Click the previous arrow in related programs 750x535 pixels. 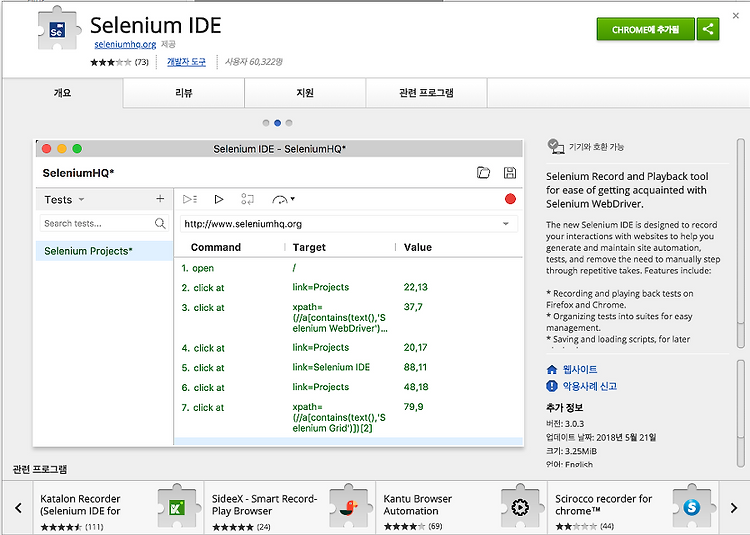(18, 508)
